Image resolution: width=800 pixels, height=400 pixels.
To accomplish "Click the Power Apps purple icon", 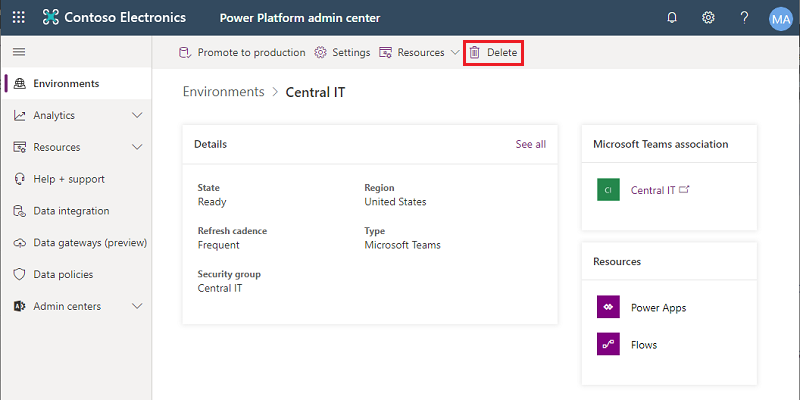I will click(608, 307).
